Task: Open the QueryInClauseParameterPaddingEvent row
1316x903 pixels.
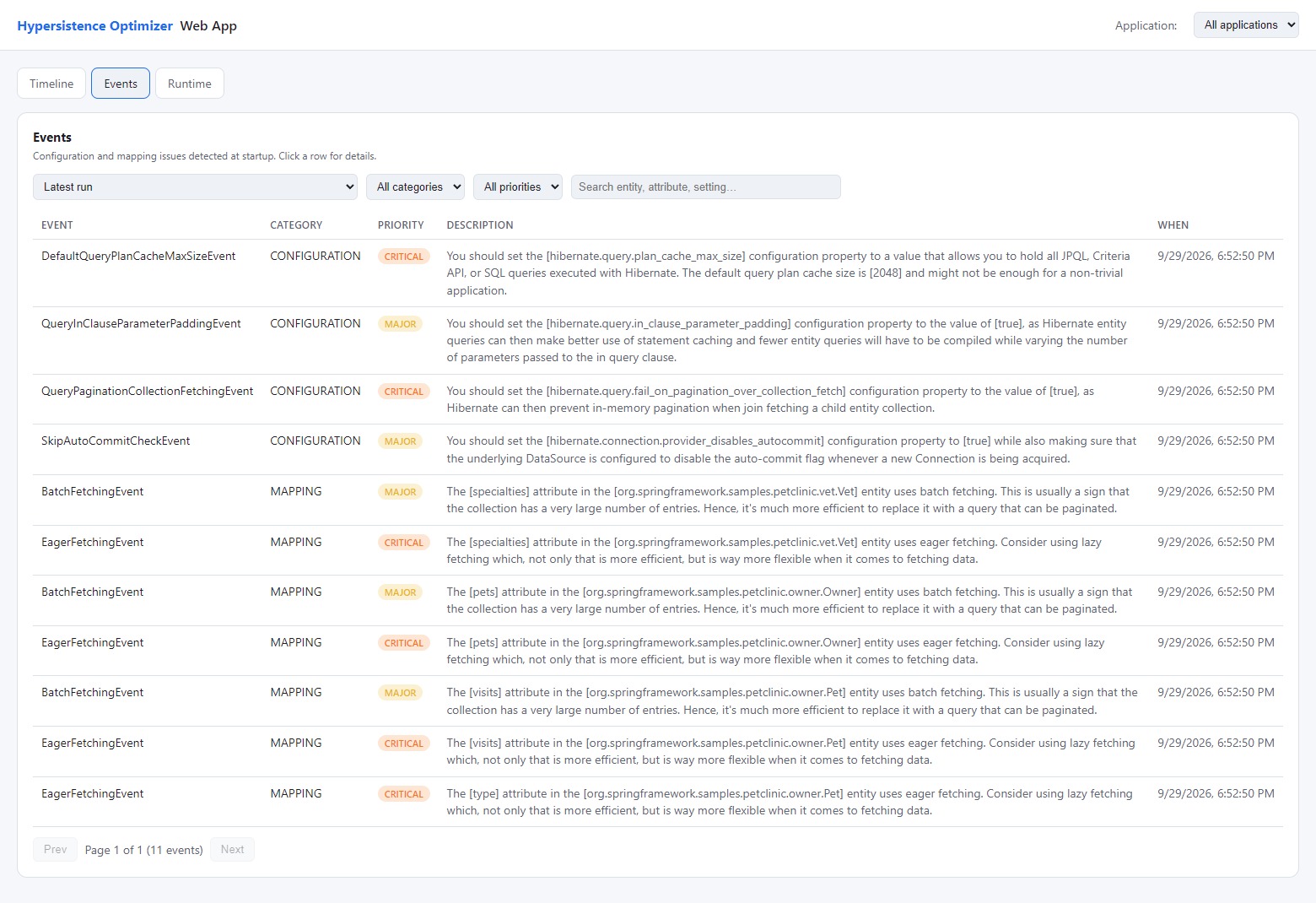Action: click(658, 341)
